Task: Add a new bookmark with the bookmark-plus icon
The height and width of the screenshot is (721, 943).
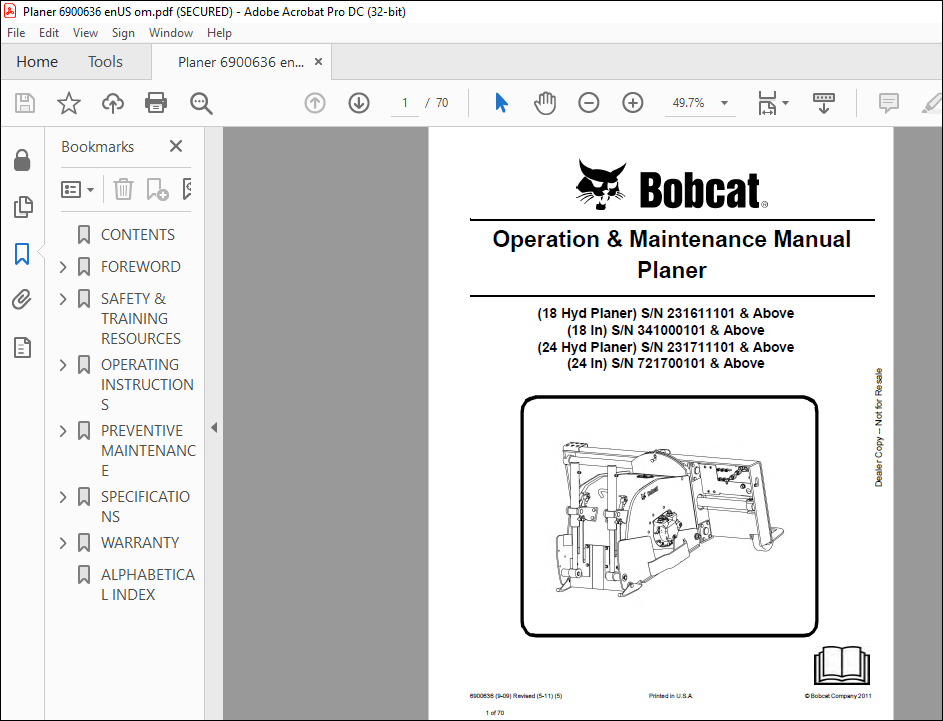Action: (x=157, y=189)
